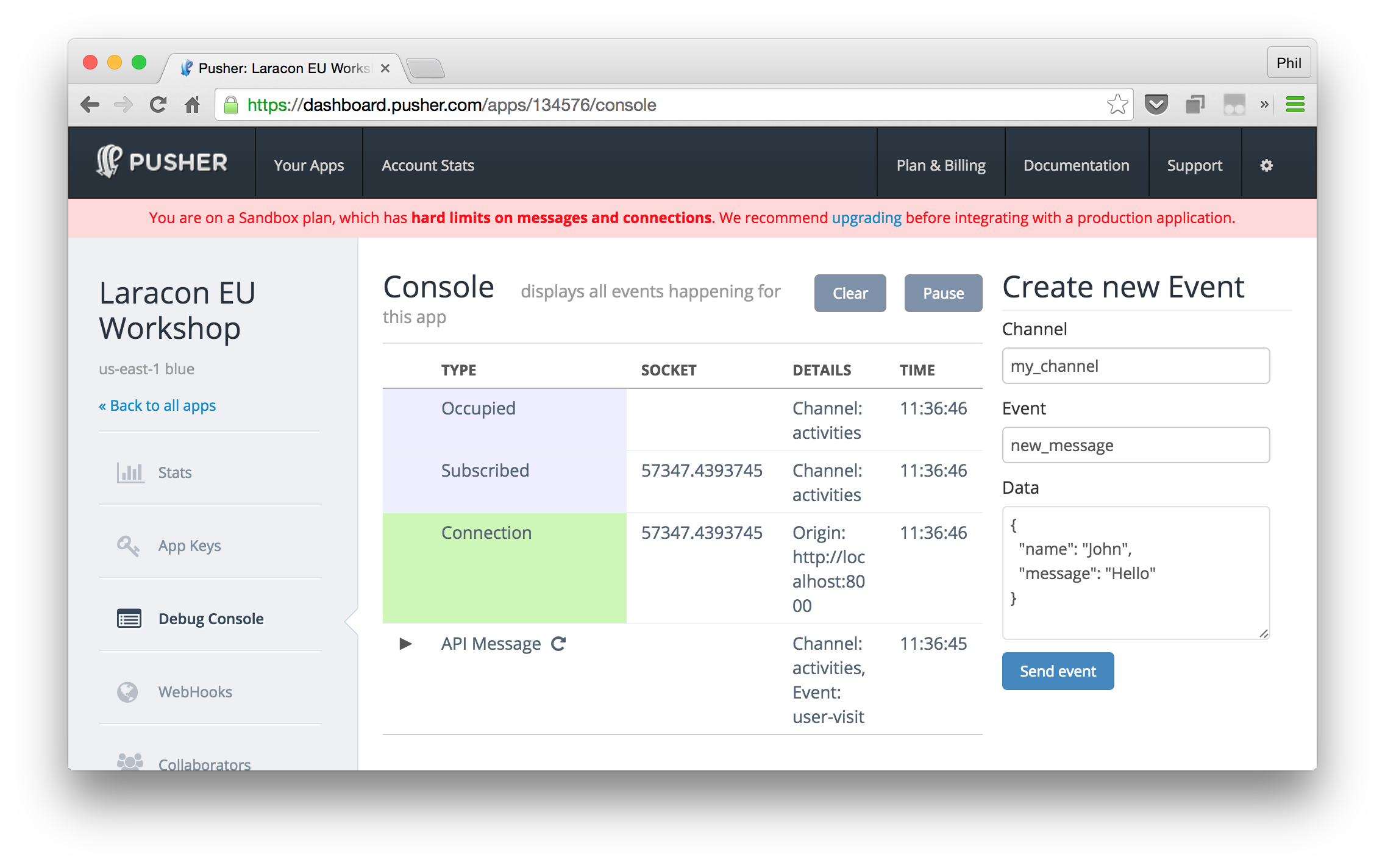Screen dimensions: 1385x868
Task: Focus the Channel input field
Action: click(x=1136, y=366)
